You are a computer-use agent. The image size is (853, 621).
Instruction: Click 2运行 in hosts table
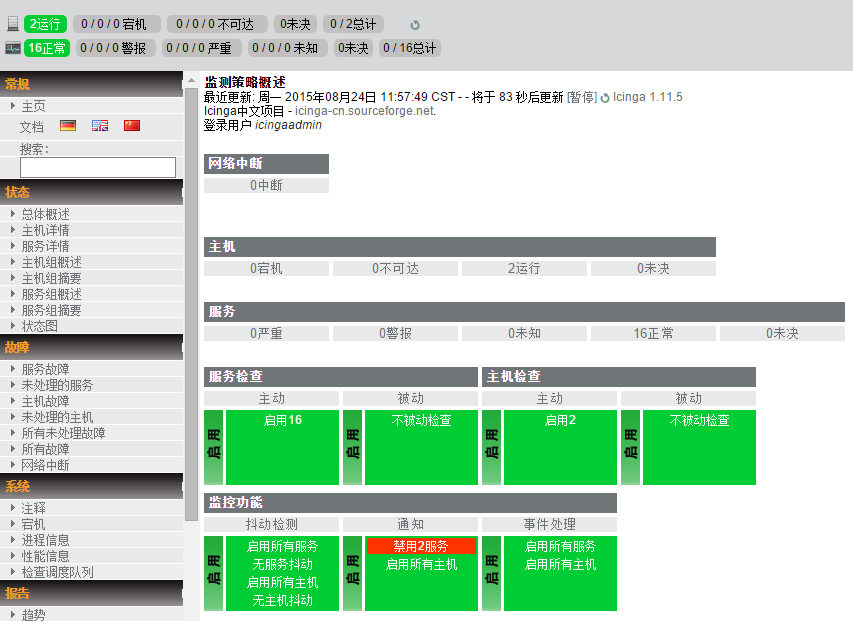point(524,268)
